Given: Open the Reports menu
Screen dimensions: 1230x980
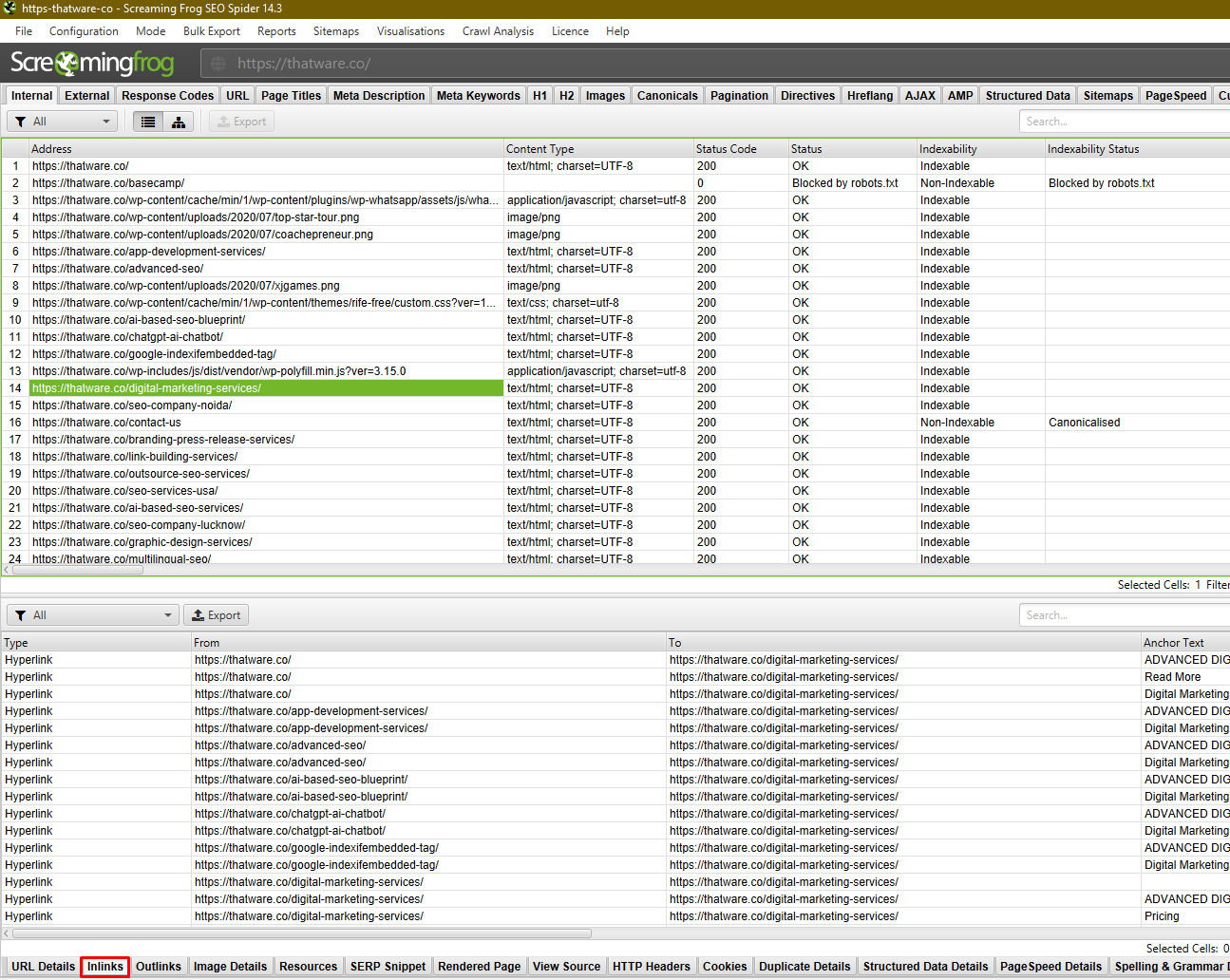Looking at the screenshot, I should click(x=276, y=31).
